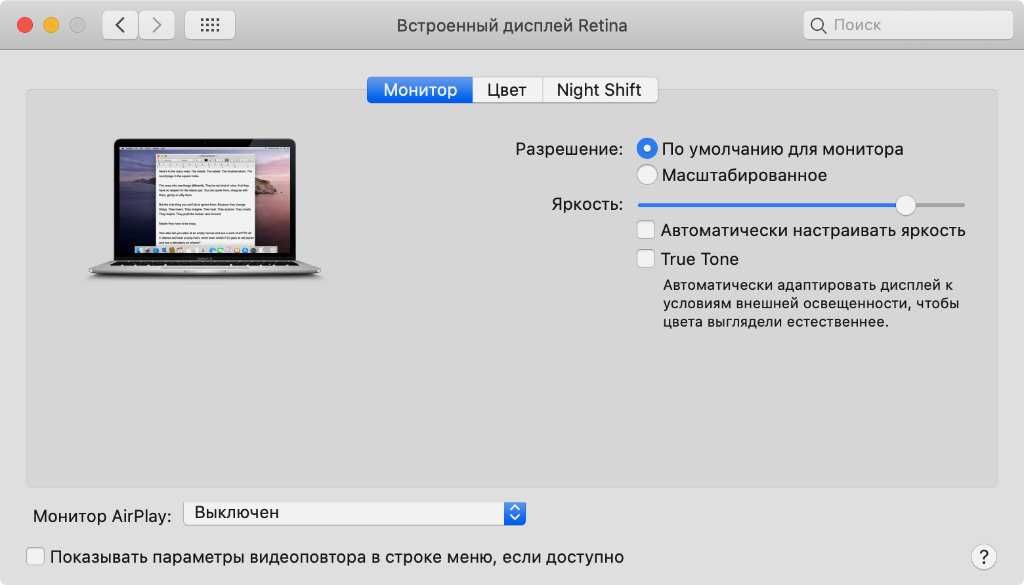Click the back navigation arrow

[120, 25]
